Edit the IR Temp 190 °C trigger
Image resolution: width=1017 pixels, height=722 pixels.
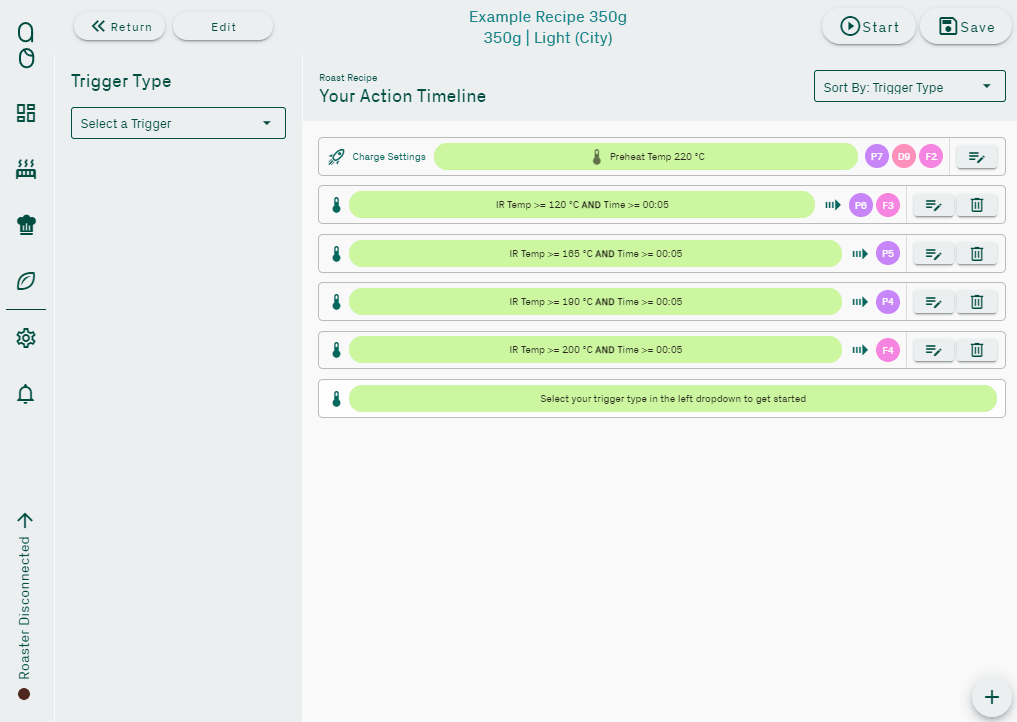pyautogui.click(x=934, y=302)
